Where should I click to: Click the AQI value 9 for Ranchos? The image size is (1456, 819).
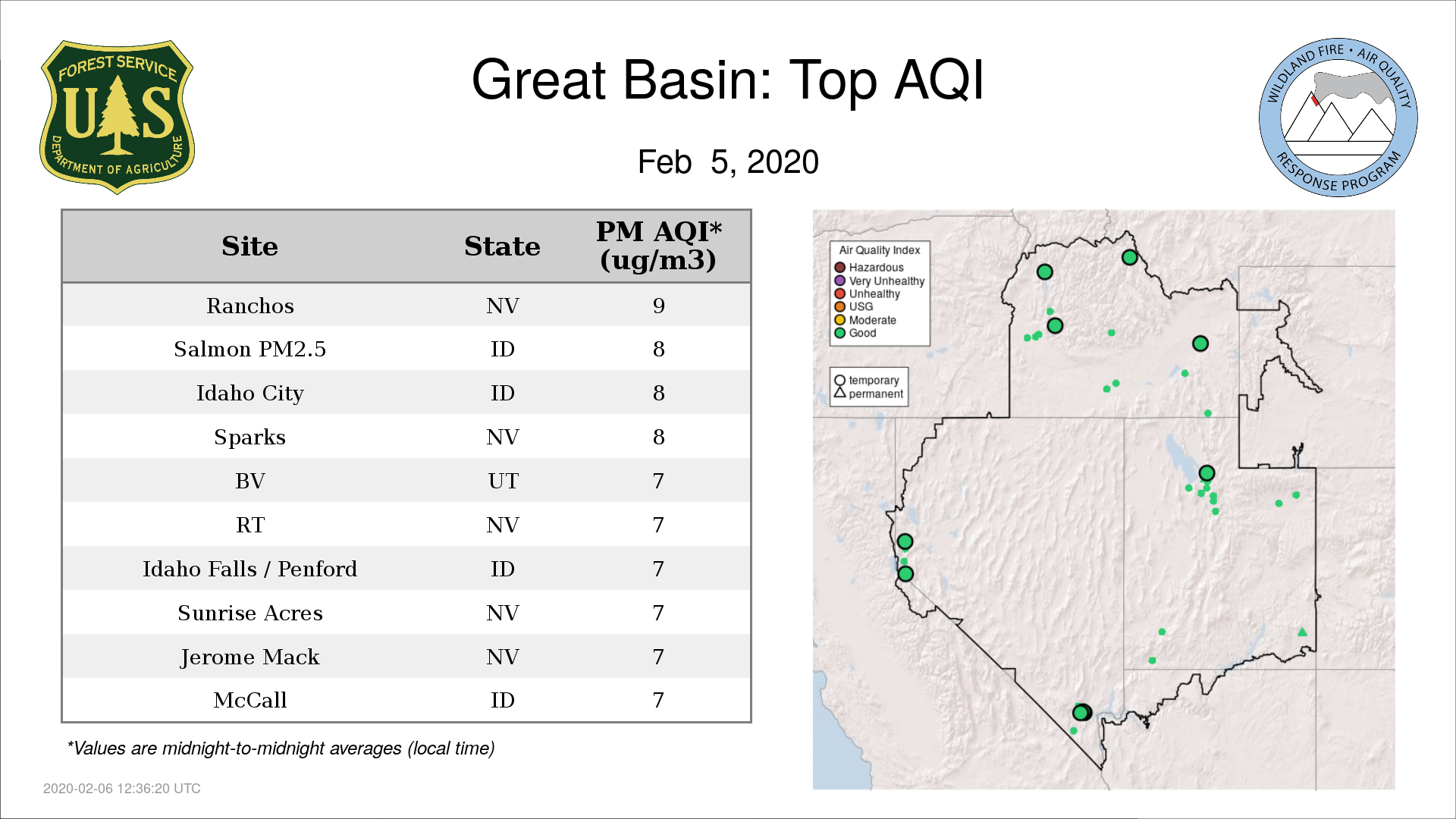point(658,306)
